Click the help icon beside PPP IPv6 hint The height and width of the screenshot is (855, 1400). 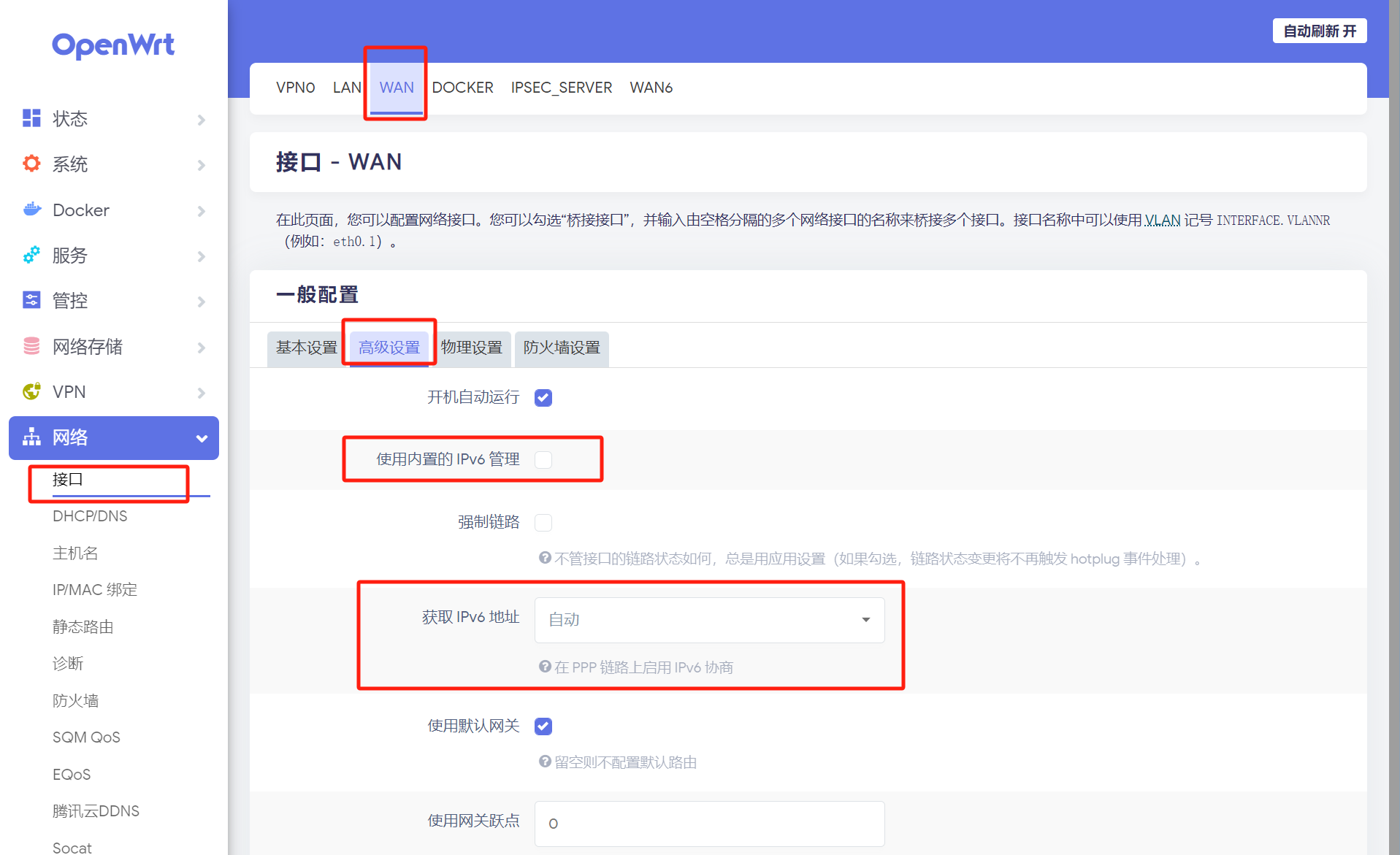click(x=545, y=667)
